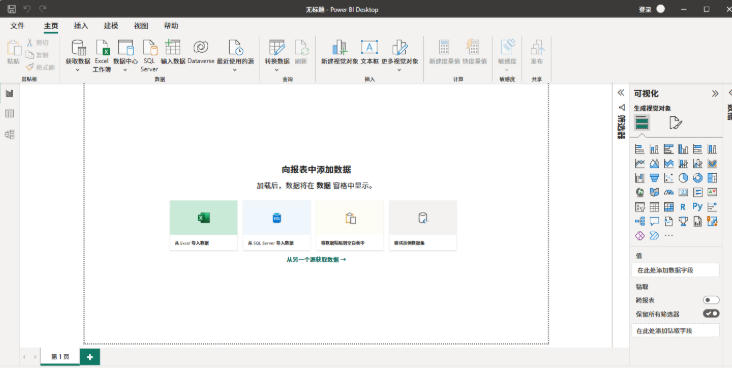Image resolution: width=732 pixels, height=368 pixels.
Task: Select the gauge visual
Action: [x=669, y=192]
